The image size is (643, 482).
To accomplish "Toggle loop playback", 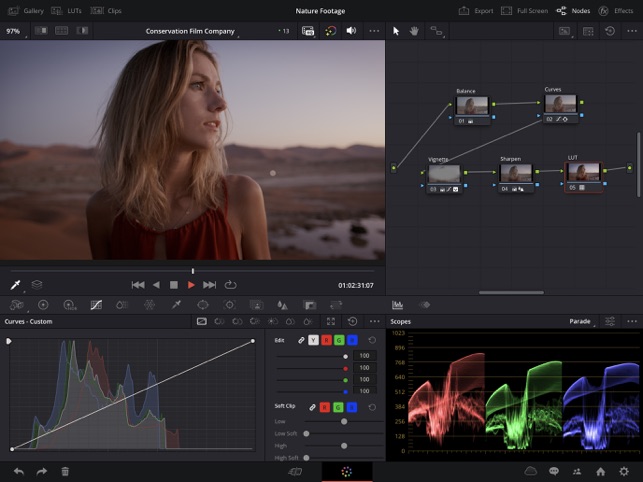I will [x=230, y=285].
